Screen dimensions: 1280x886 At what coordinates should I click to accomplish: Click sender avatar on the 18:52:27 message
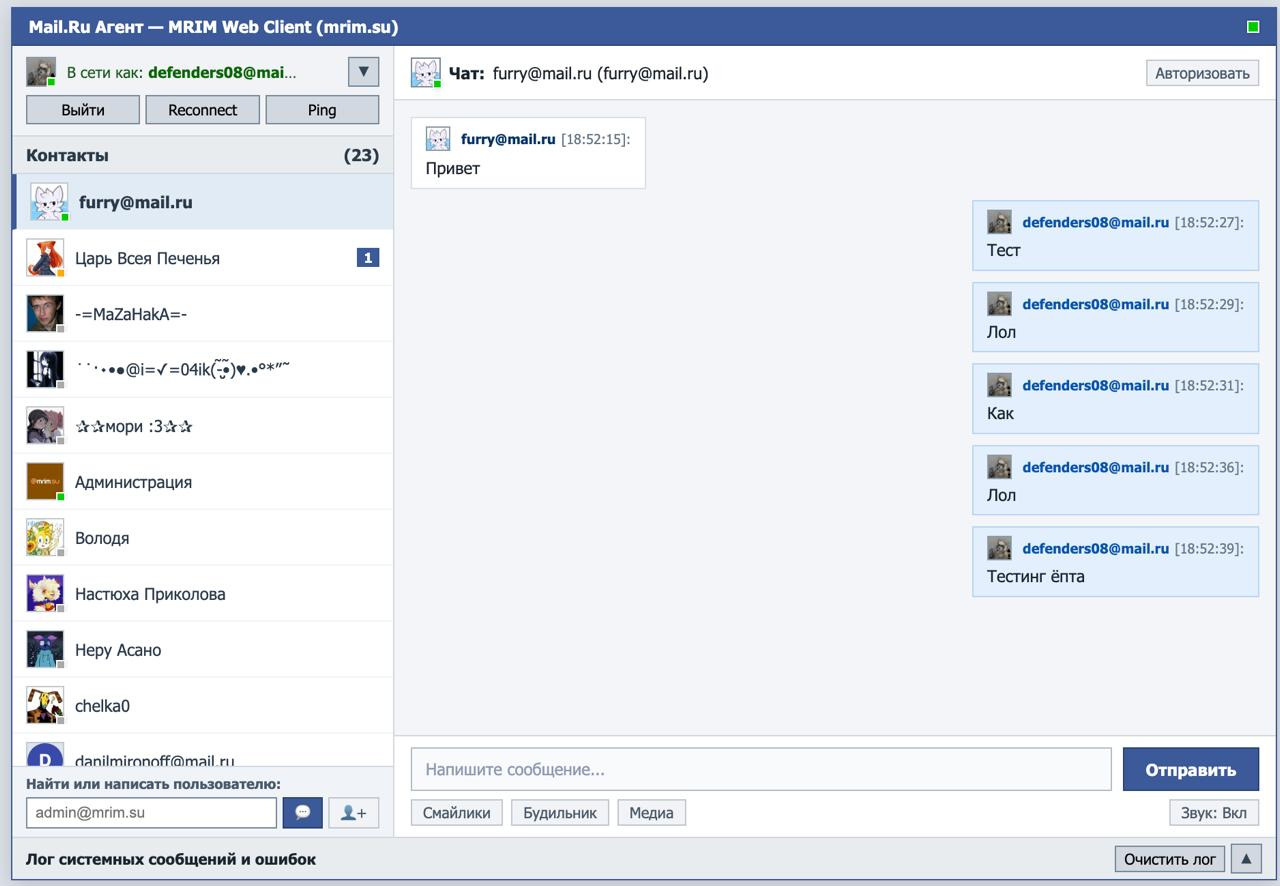999,222
